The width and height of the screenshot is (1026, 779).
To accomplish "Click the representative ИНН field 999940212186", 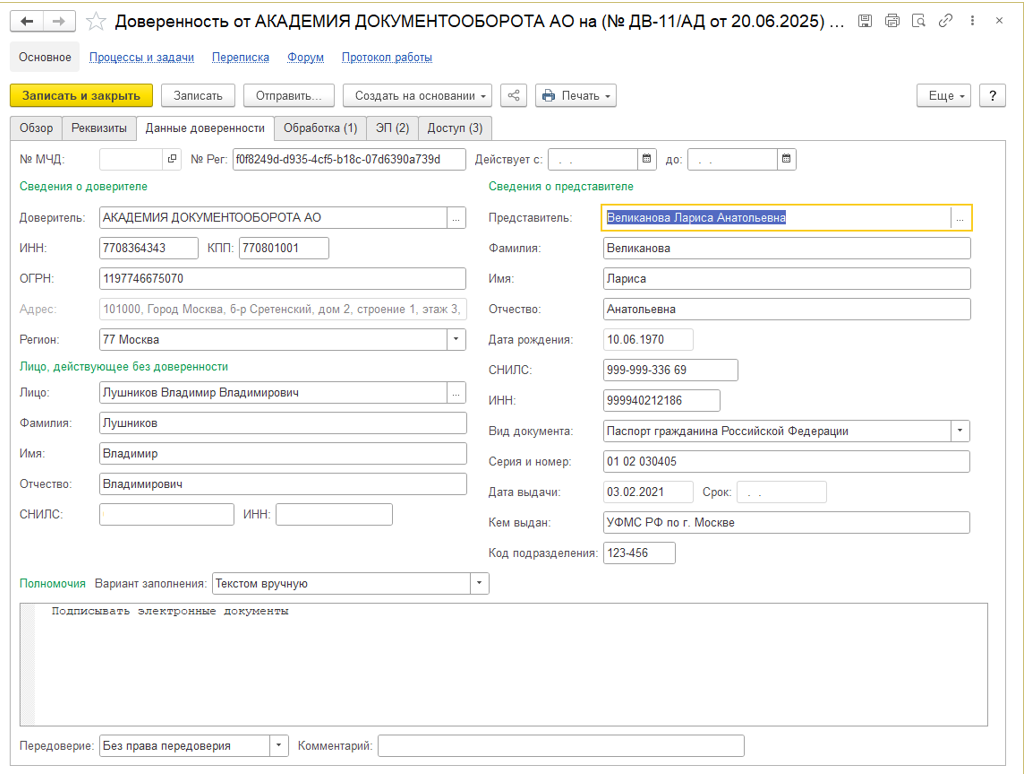I will (662, 400).
